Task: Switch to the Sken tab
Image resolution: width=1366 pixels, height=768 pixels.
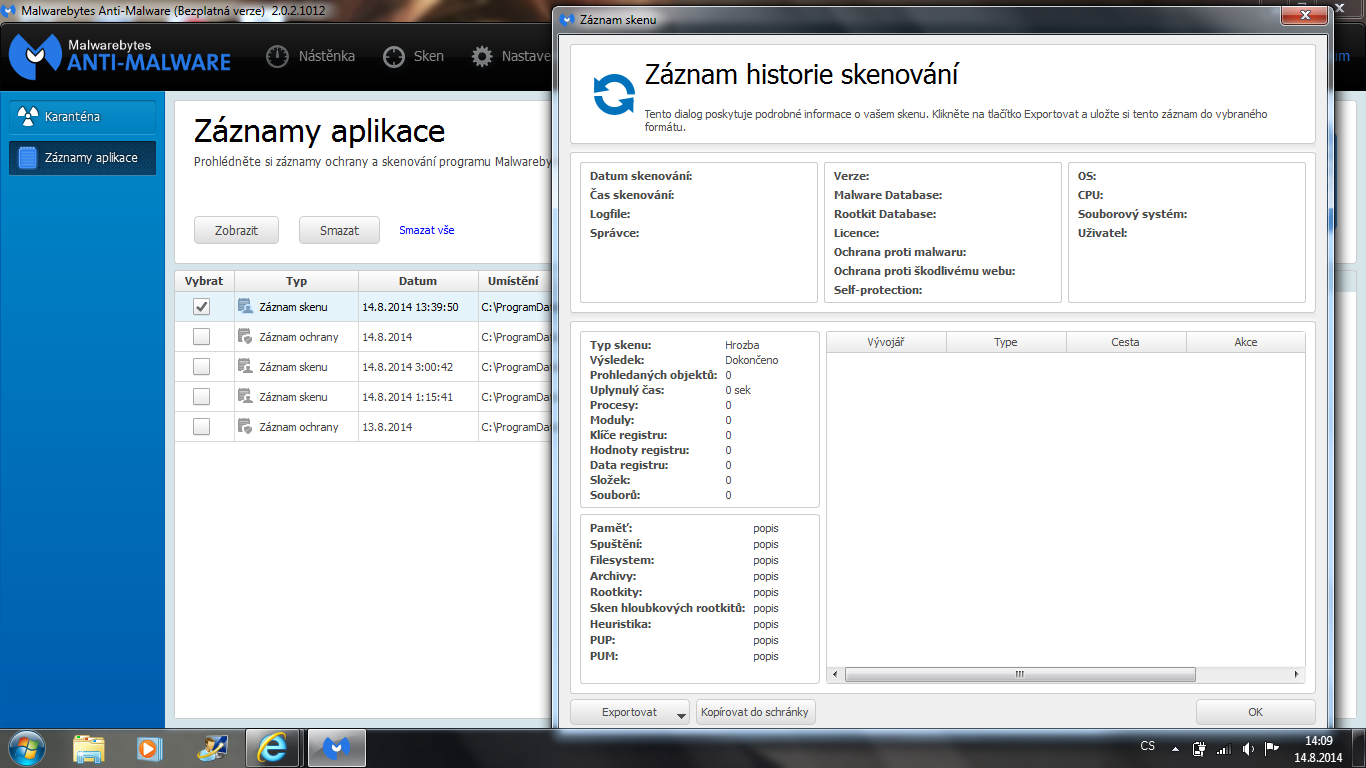Action: click(x=413, y=56)
